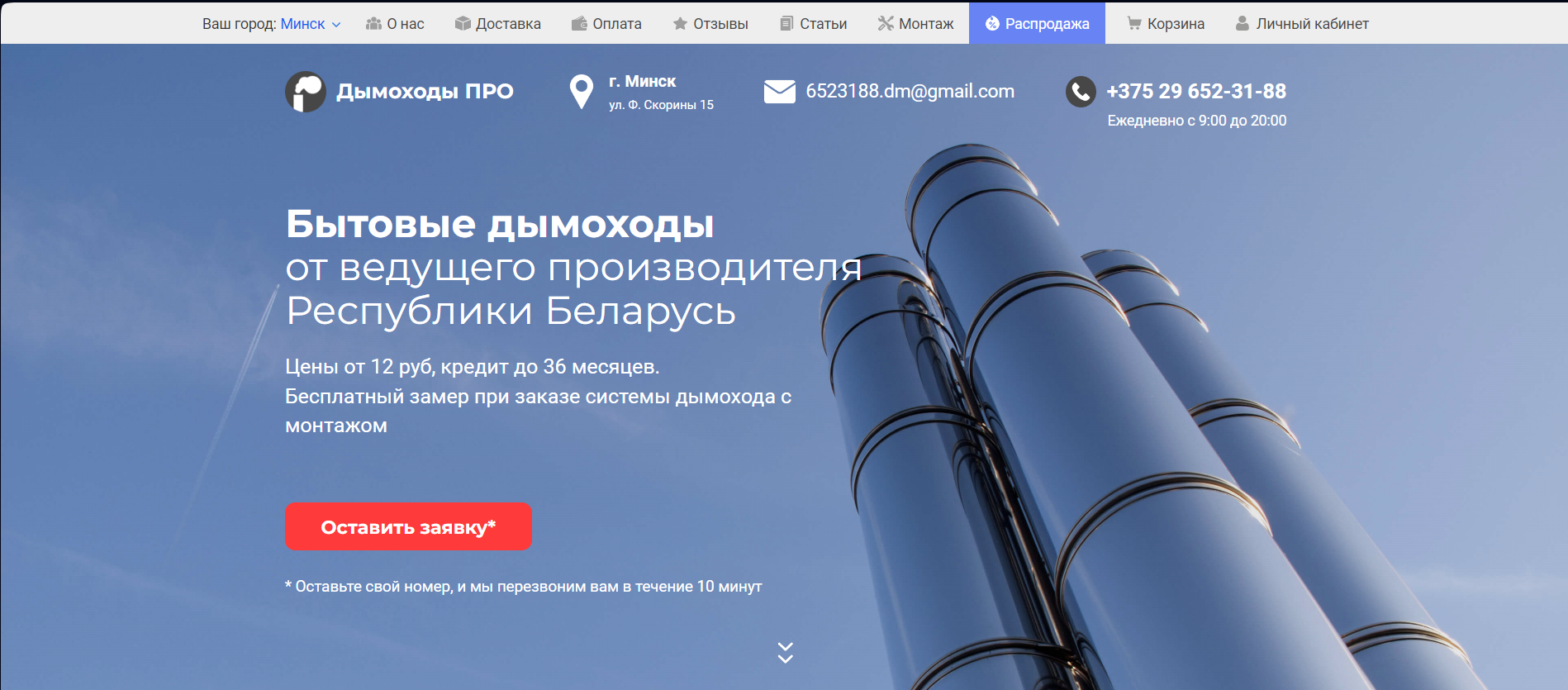Click the working hours Ежедневно с 9:00 до 20:00
This screenshot has width=1568, height=690.
coord(1197,121)
